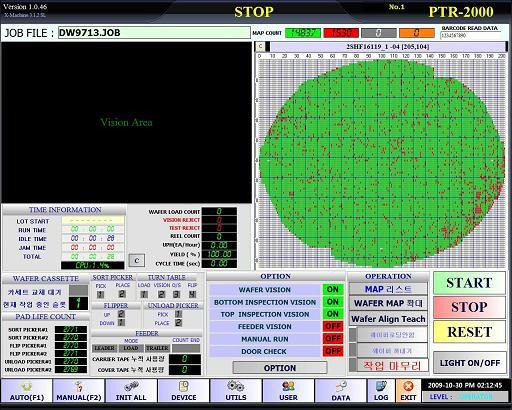Click the C clear button beside CPU readout

(x=137, y=261)
